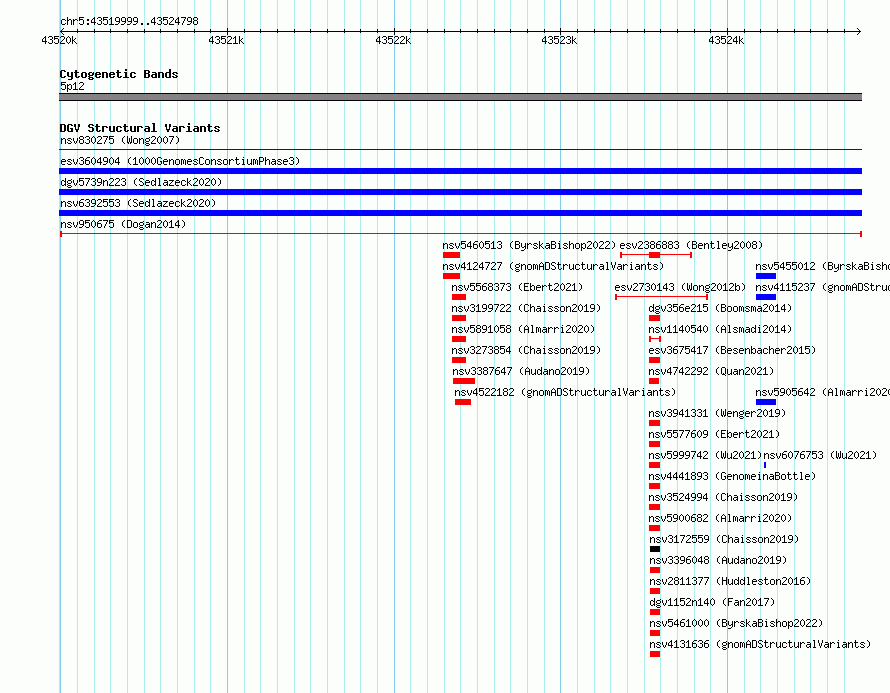The height and width of the screenshot is (693, 890).
Task: Open dgv5739n223 (Sedlazeck2020) variant label
Action: point(141,182)
